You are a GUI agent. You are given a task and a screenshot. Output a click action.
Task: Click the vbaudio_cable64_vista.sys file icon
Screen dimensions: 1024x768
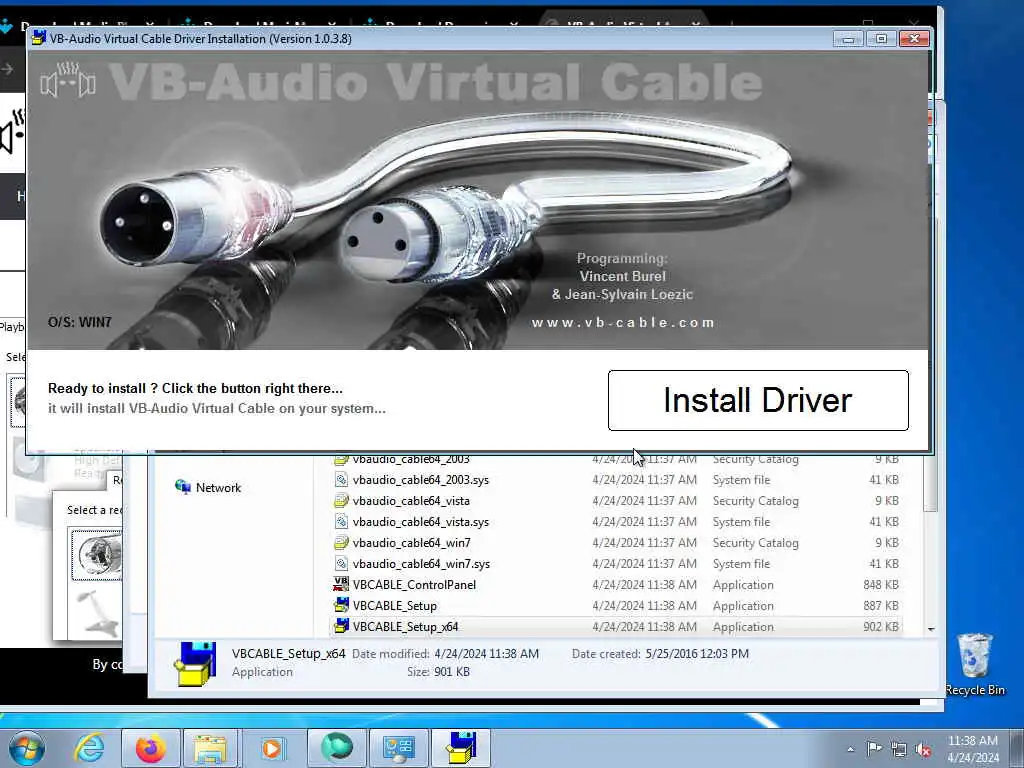coord(341,521)
